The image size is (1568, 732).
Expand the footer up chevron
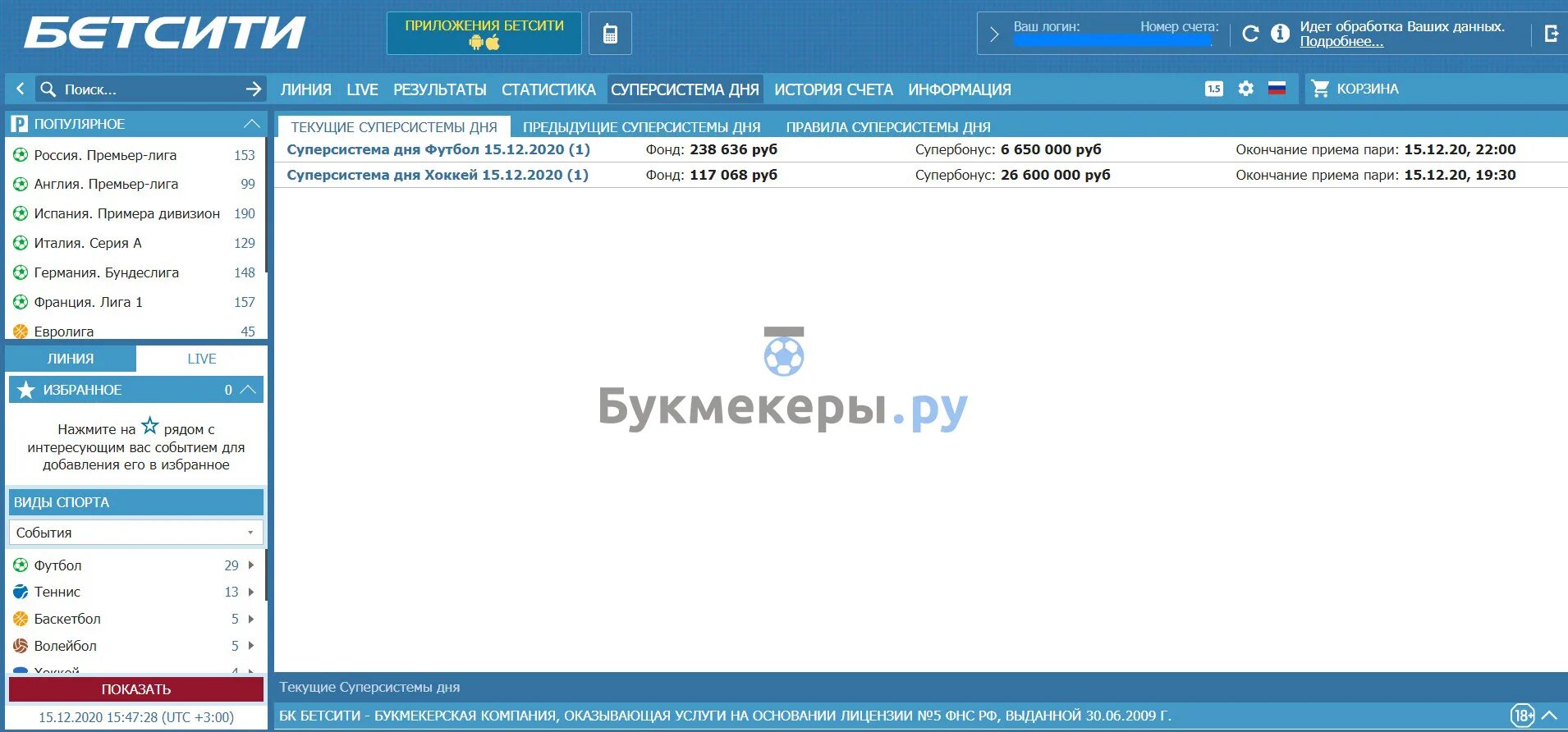(1549, 716)
